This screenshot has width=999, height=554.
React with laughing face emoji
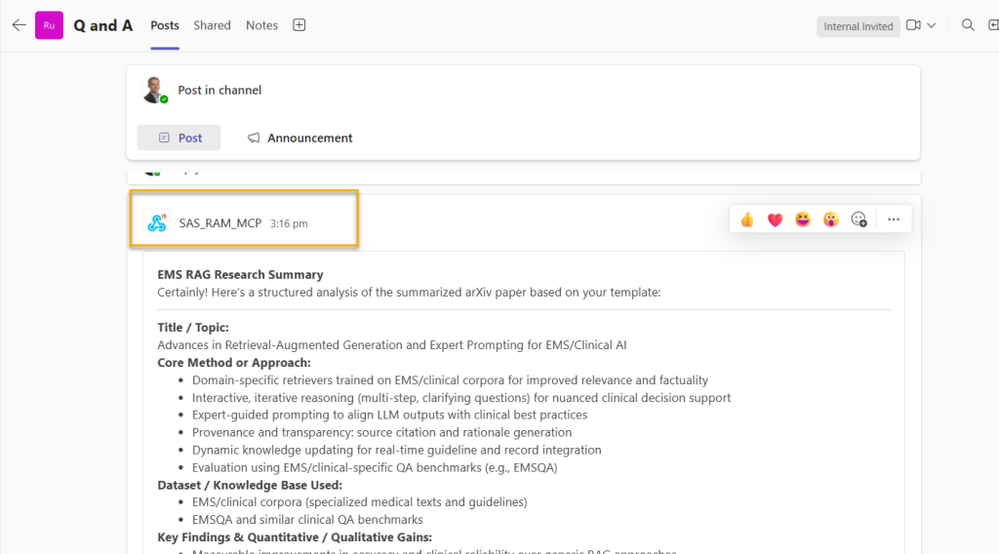click(803, 220)
